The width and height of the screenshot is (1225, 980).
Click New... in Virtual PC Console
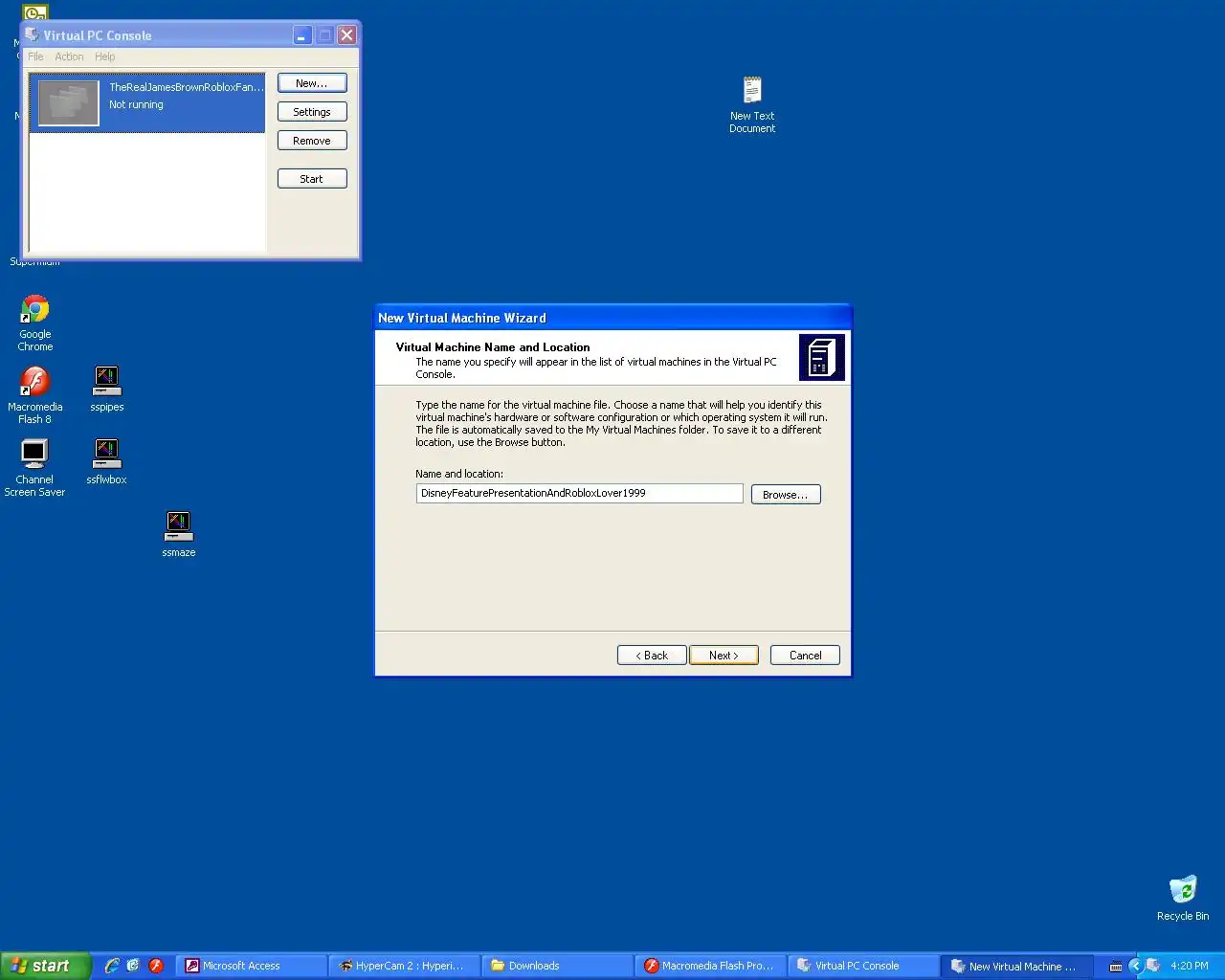[312, 83]
